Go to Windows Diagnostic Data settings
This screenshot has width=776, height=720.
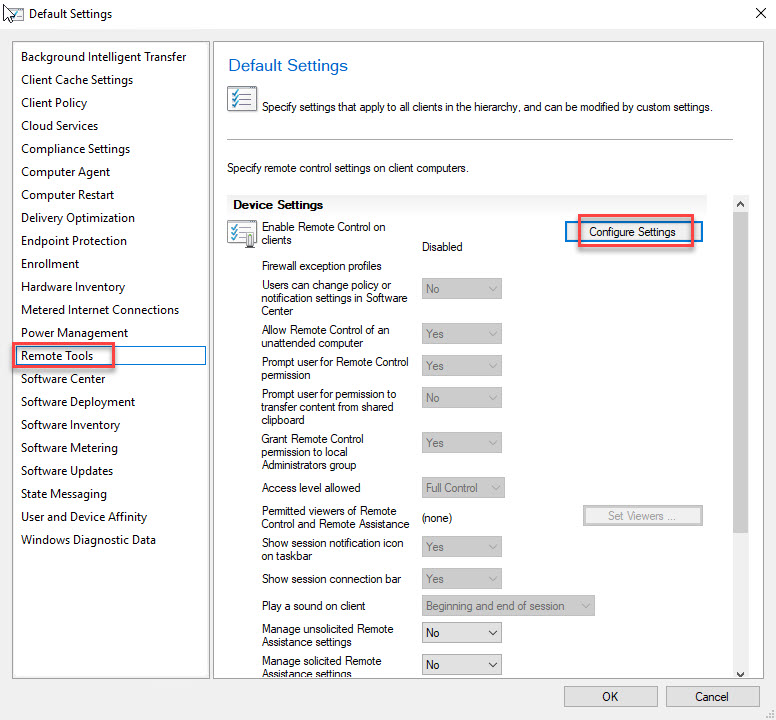88,540
